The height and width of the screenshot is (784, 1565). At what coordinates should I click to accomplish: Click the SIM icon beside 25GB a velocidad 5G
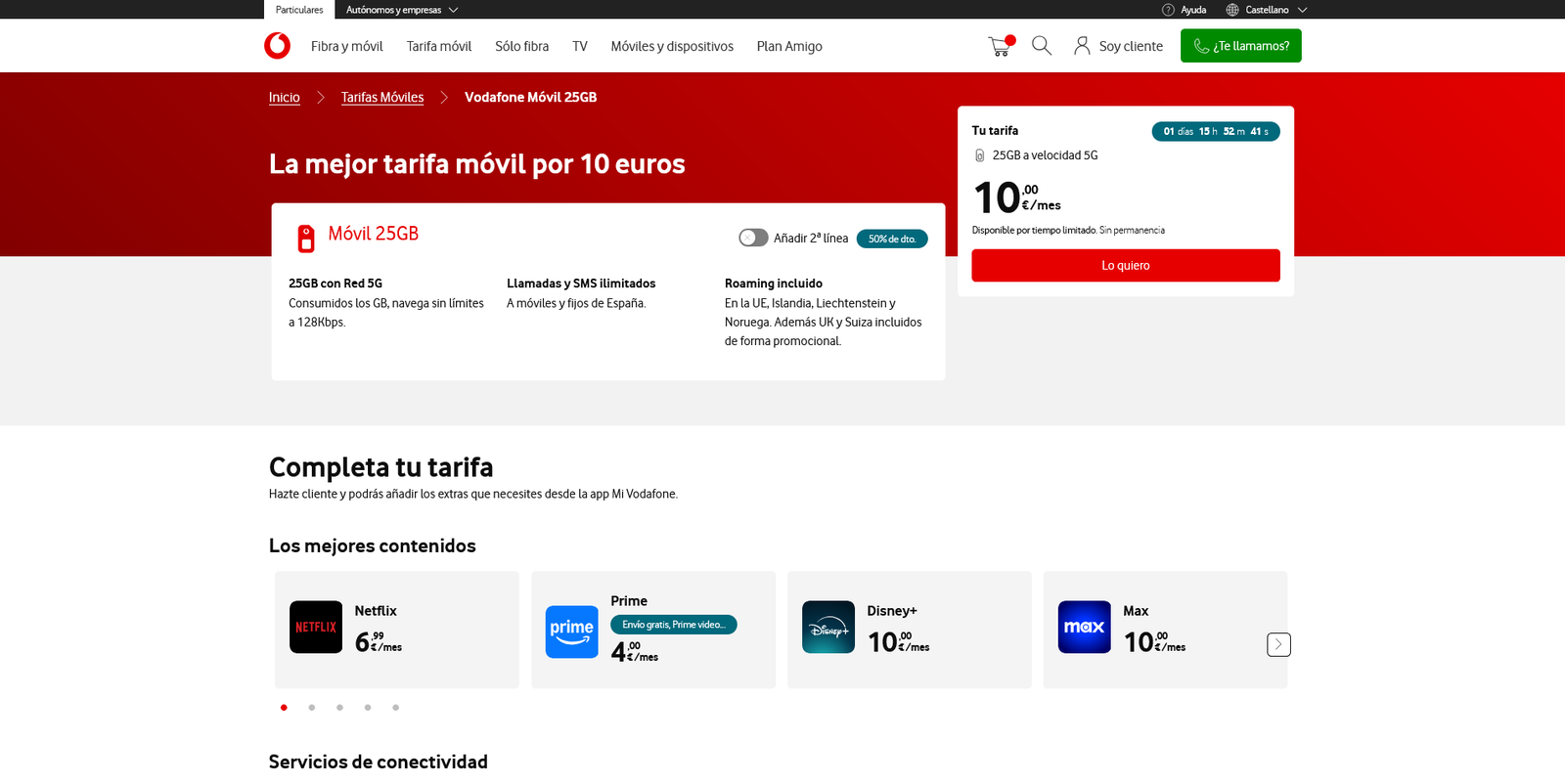[x=979, y=155]
